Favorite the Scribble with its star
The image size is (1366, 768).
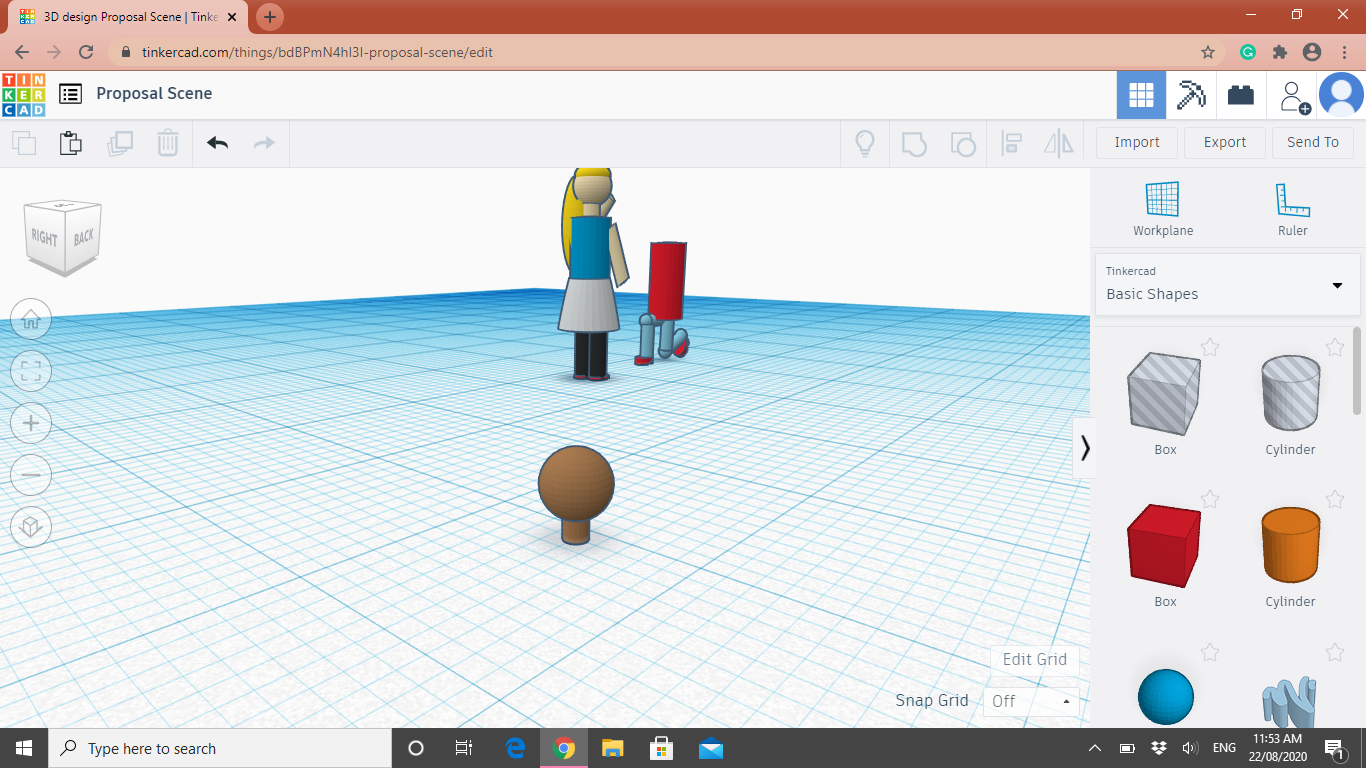point(1335,652)
